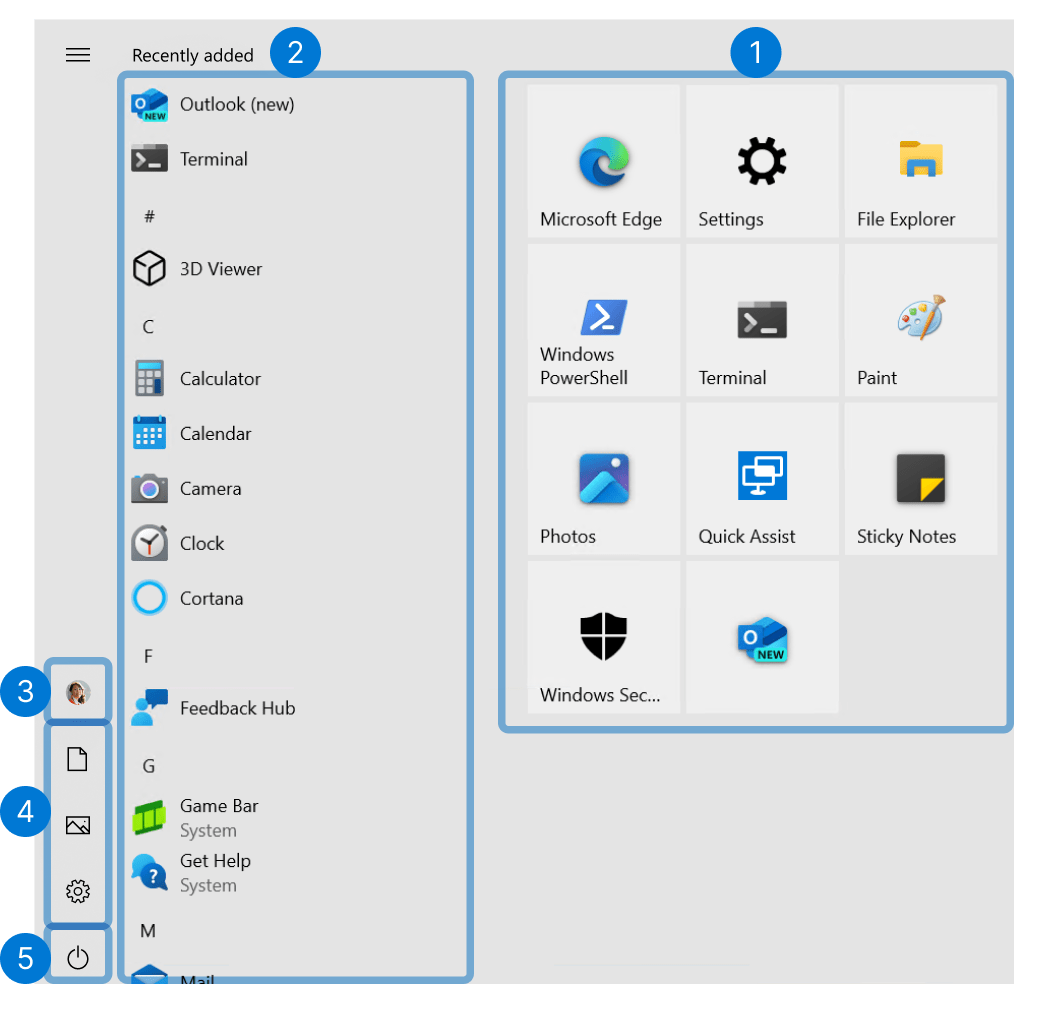Open the Settings pinned tile
Screen dimensions: 1038x1010
[x=762, y=161]
